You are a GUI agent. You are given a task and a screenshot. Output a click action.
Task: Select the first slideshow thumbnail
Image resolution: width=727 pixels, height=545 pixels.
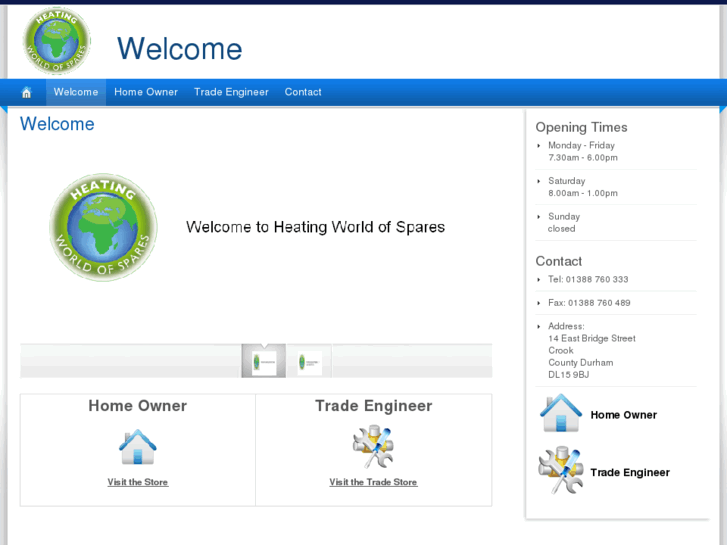tap(264, 361)
